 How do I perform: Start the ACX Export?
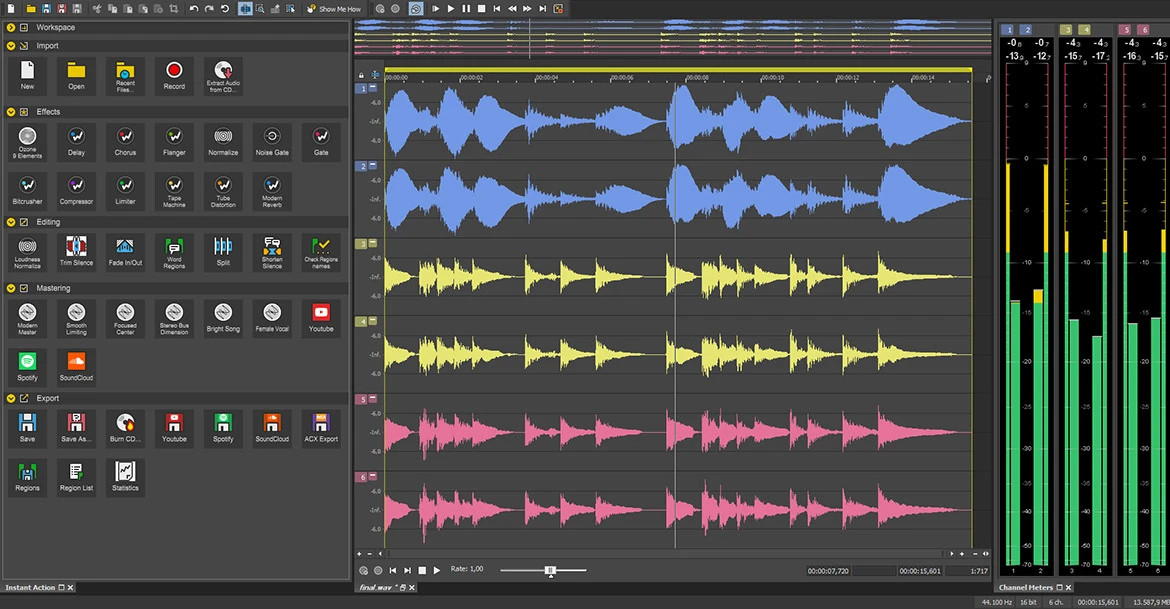320,428
